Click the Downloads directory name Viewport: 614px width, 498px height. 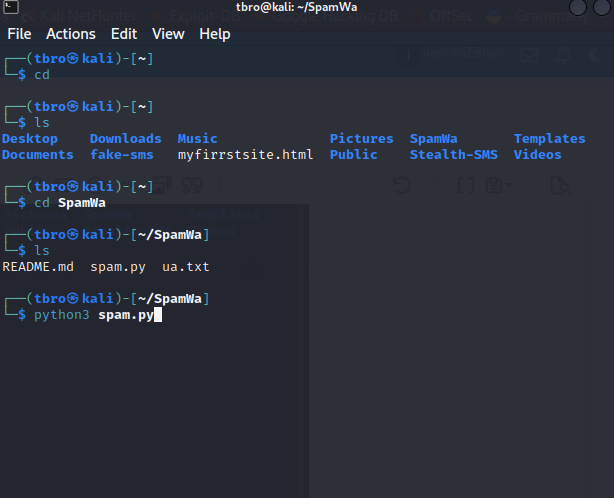coord(125,139)
